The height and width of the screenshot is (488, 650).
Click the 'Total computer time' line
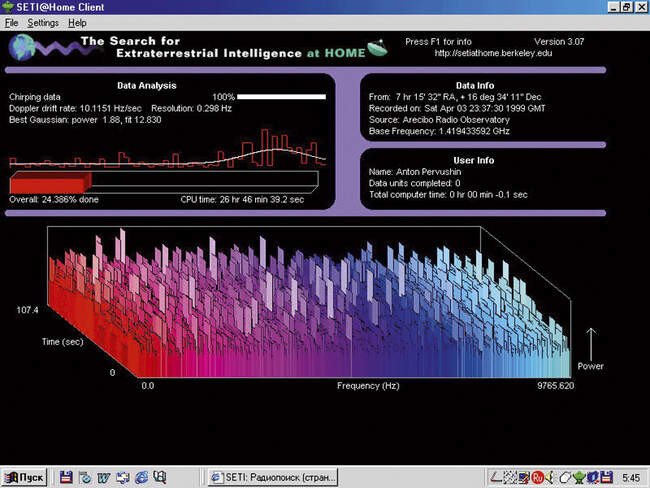[448, 194]
